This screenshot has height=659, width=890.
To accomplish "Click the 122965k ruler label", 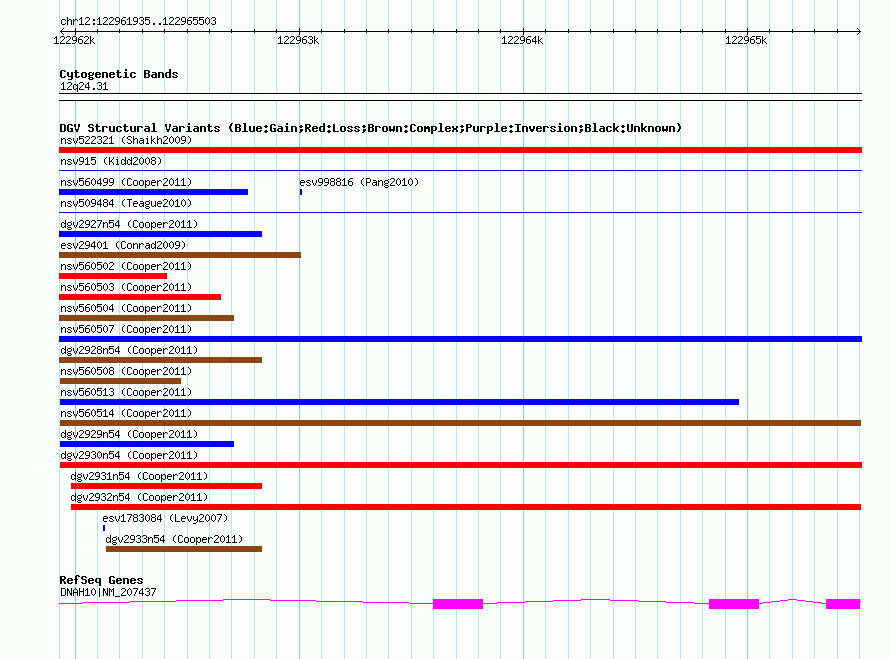I will 746,40.
